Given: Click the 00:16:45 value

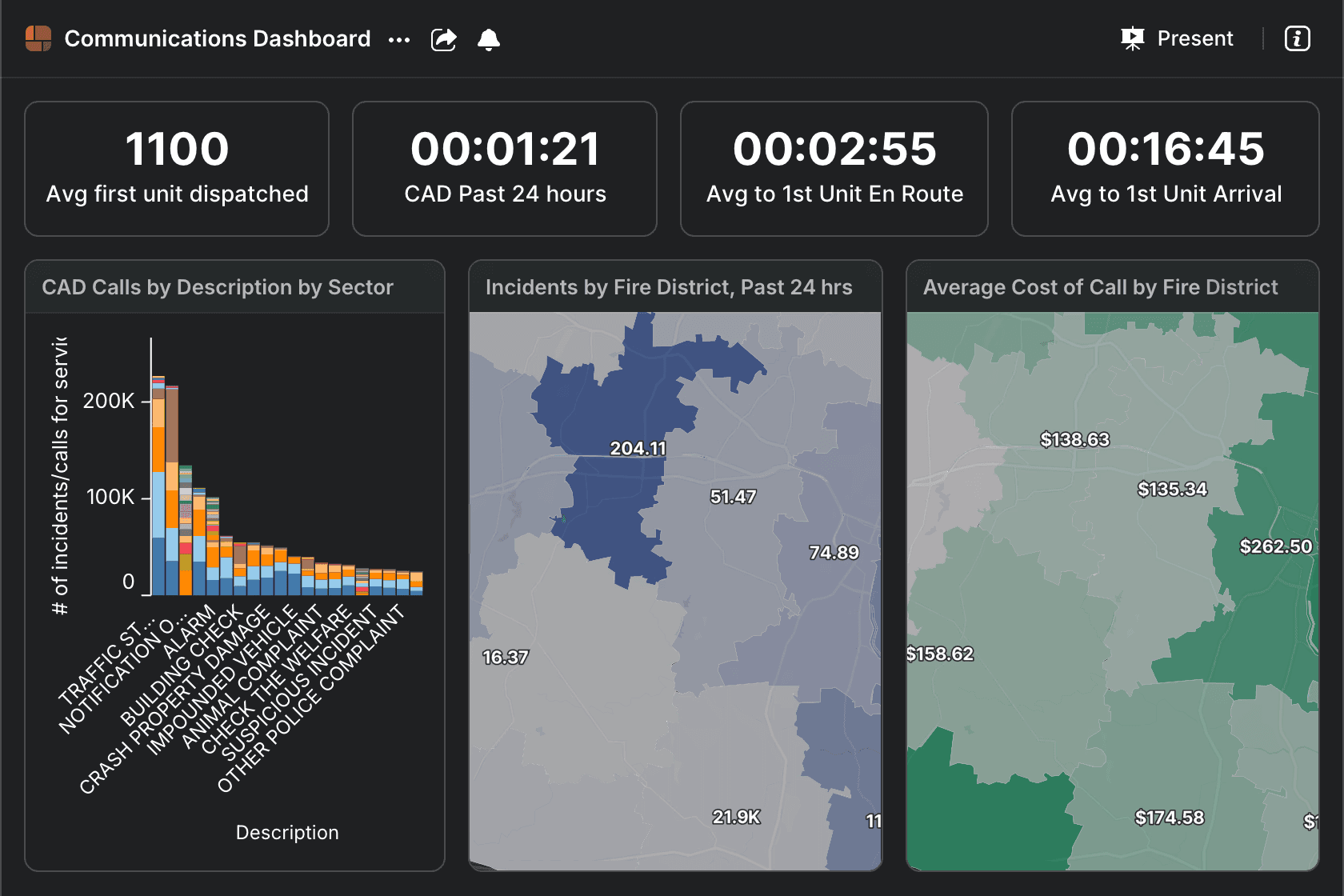Looking at the screenshot, I should point(1166,149).
